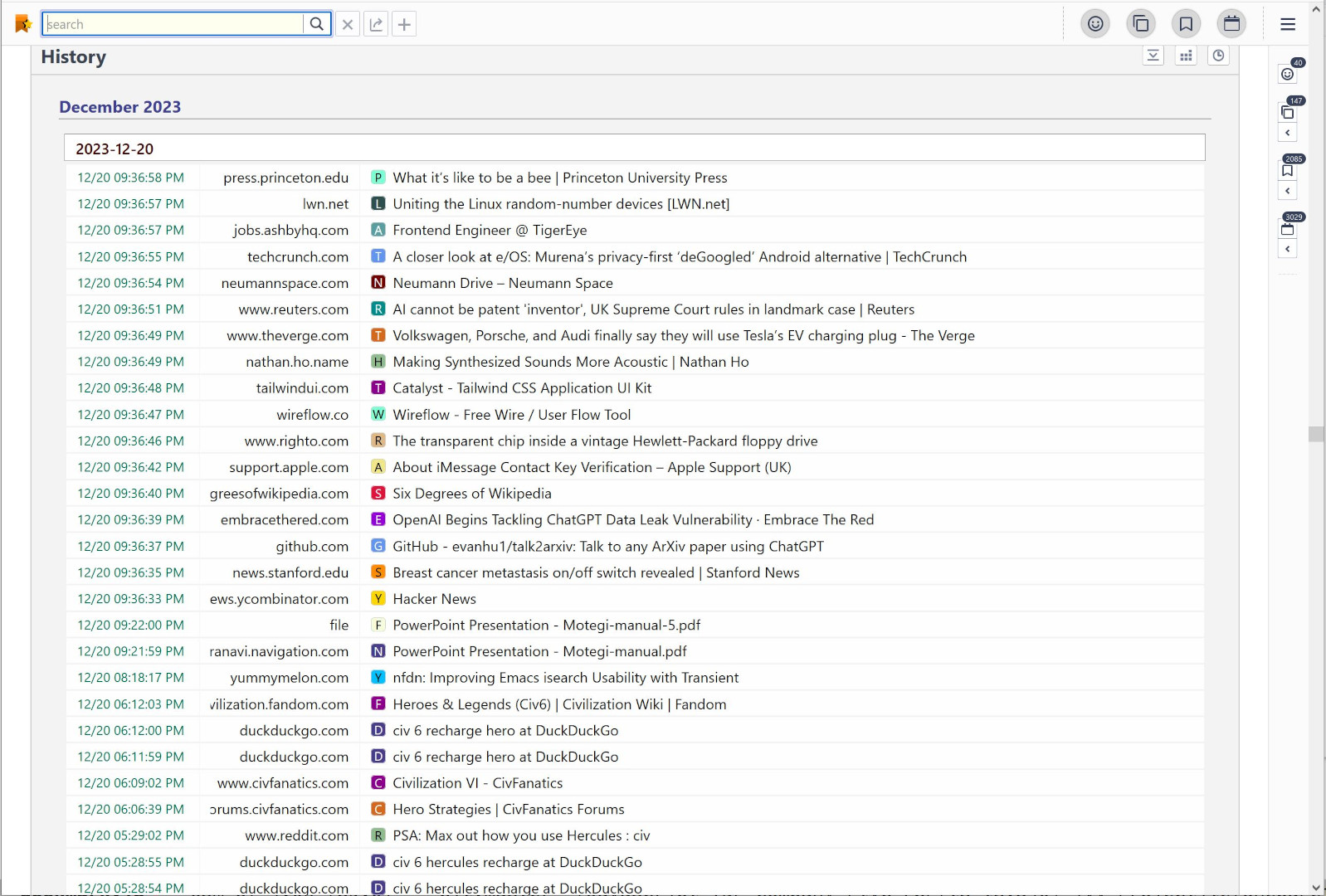Expand the chevron under the sidebar calendar icon
This screenshot has height=896, width=1326.
(x=1288, y=249)
